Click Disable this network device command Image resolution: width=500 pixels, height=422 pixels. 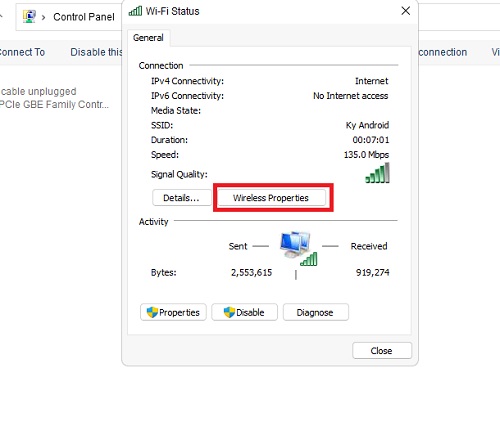[96, 52]
